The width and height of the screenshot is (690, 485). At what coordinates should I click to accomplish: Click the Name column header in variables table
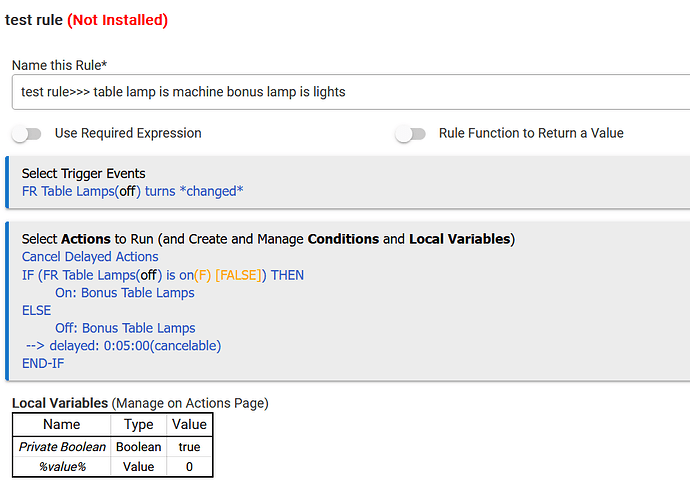pos(61,425)
